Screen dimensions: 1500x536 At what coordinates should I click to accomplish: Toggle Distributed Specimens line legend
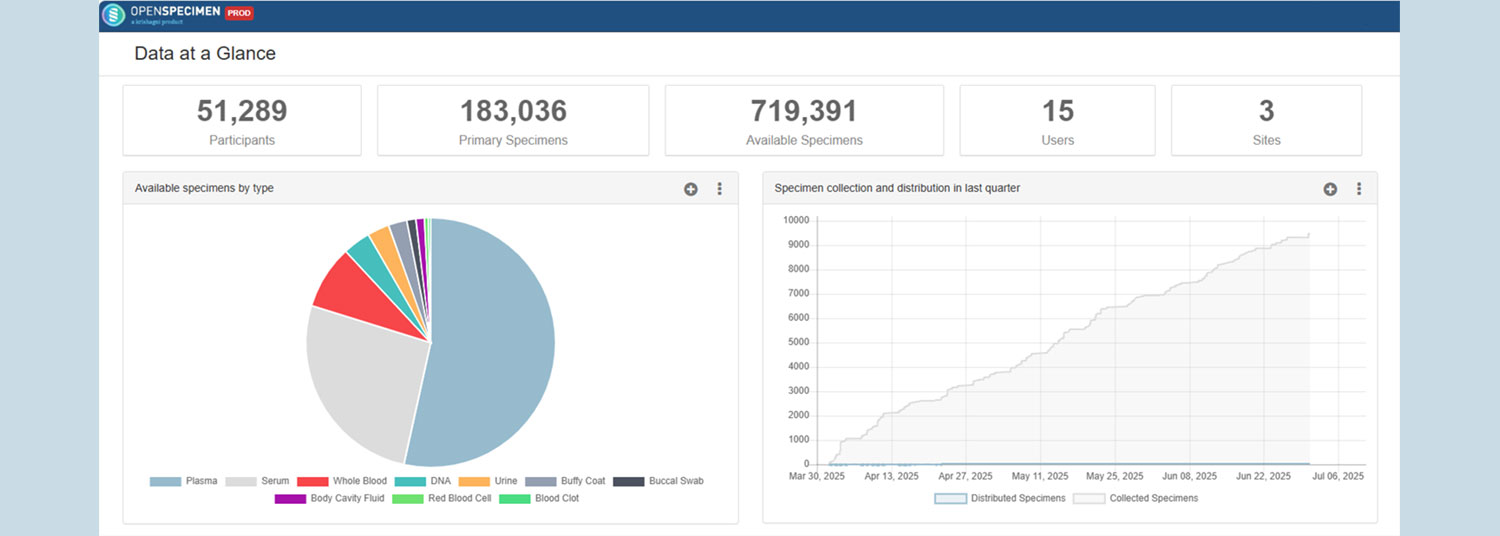[1000, 498]
